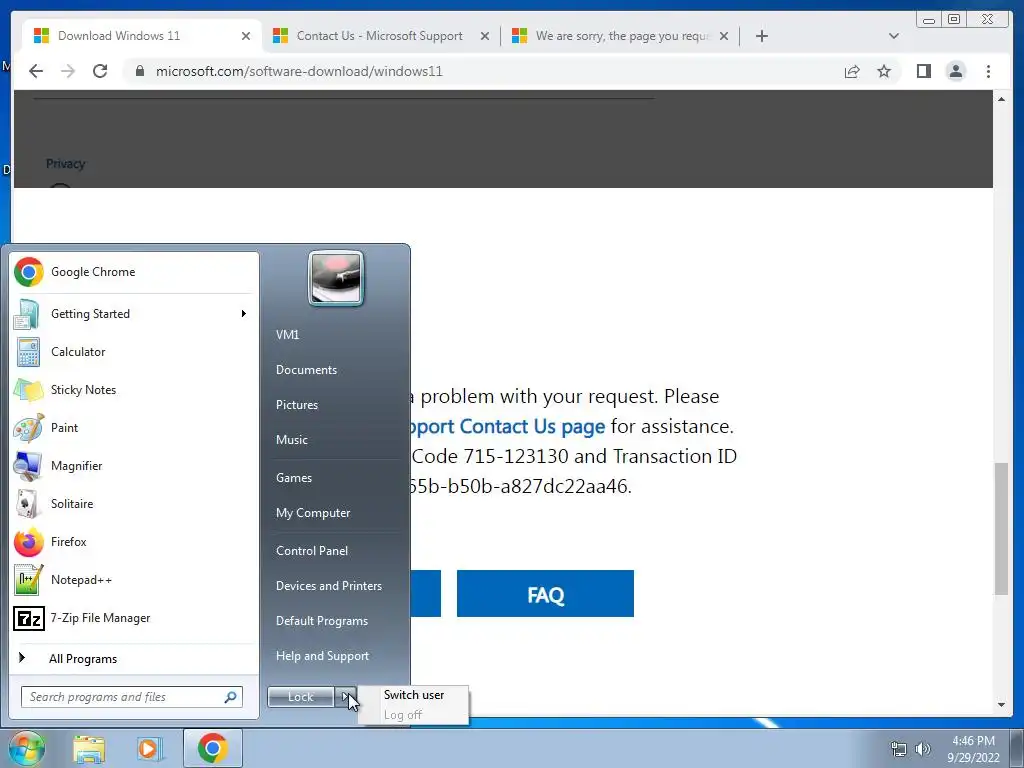The image size is (1024, 768).
Task: Open 7-Zip File Manager entry
Action: [x=134, y=618]
